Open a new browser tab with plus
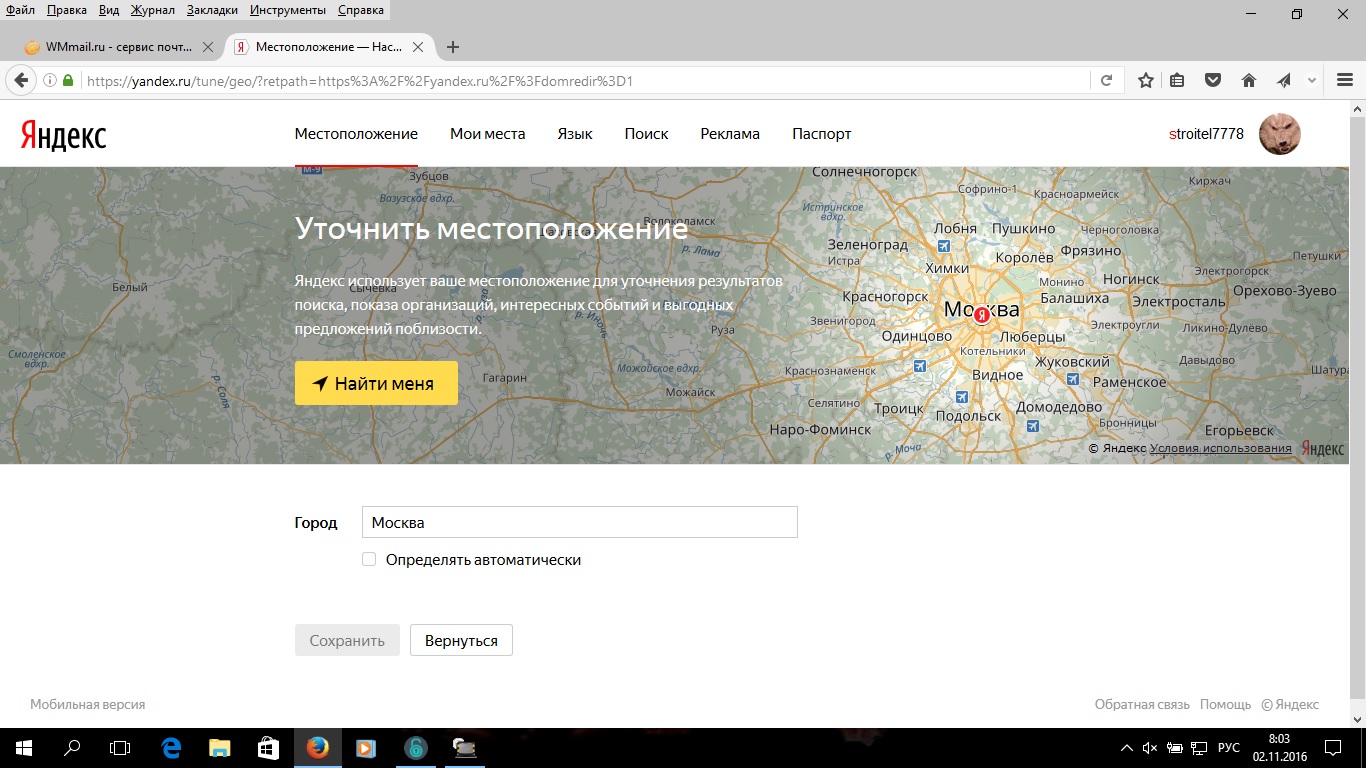Viewport: 1366px width, 768px height. 453,47
